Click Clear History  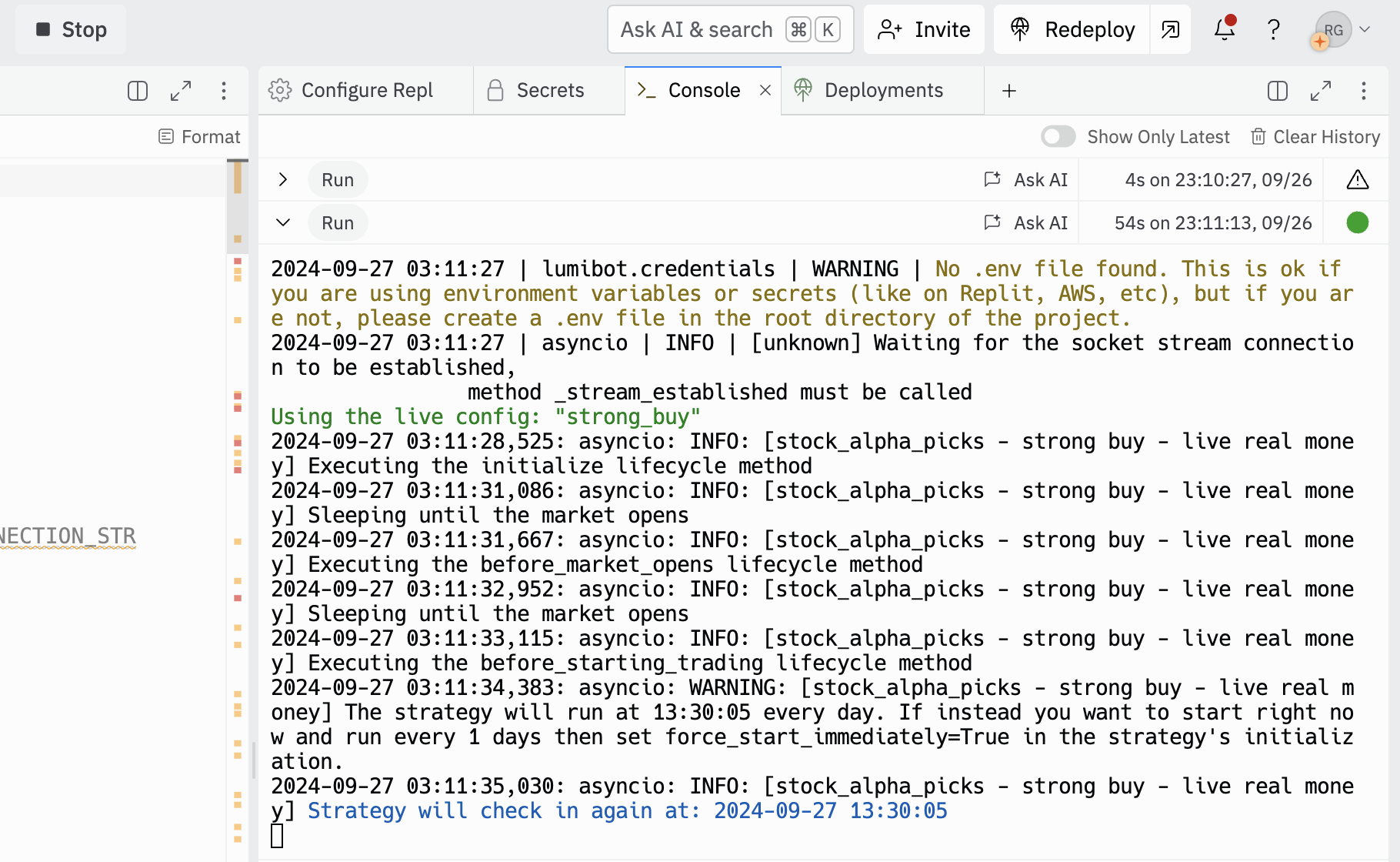coord(1315,136)
